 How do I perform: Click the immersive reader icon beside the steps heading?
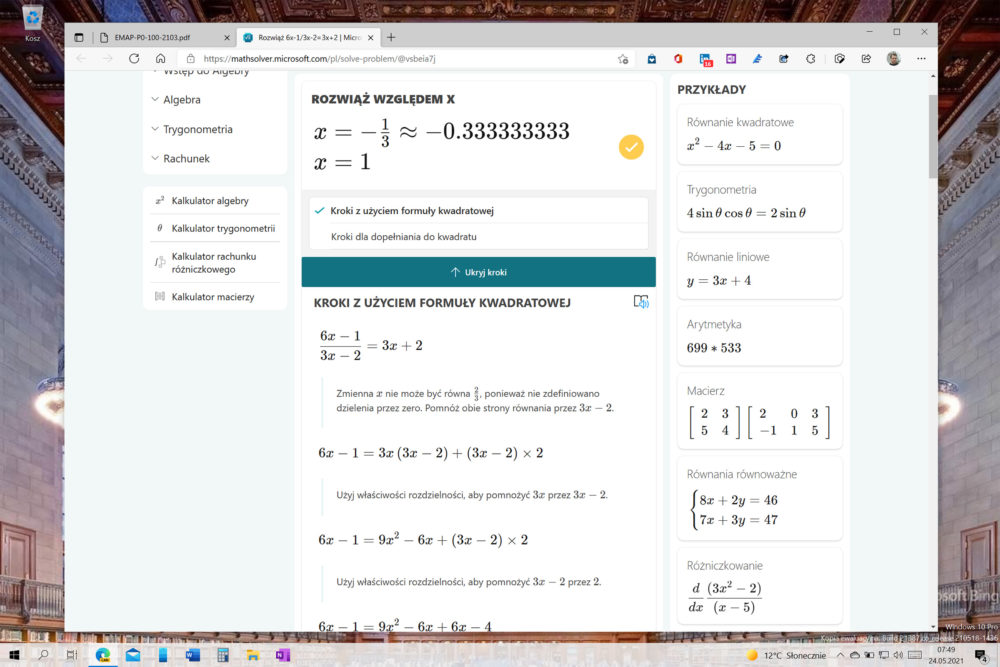641,302
